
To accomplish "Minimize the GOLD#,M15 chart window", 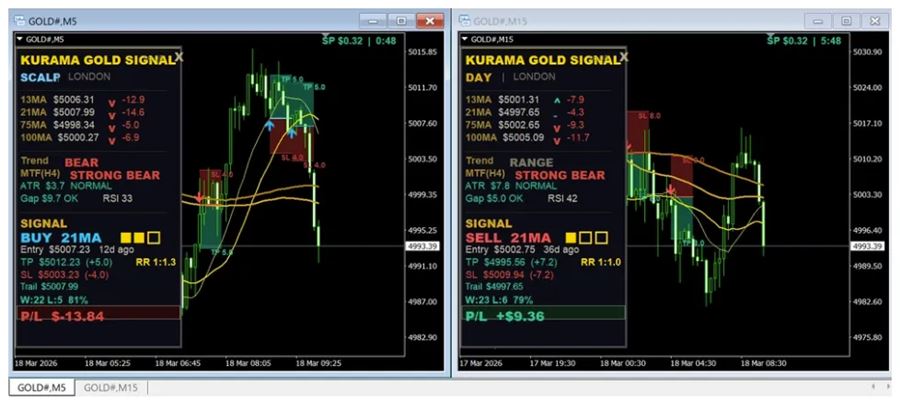I will [x=817, y=21].
